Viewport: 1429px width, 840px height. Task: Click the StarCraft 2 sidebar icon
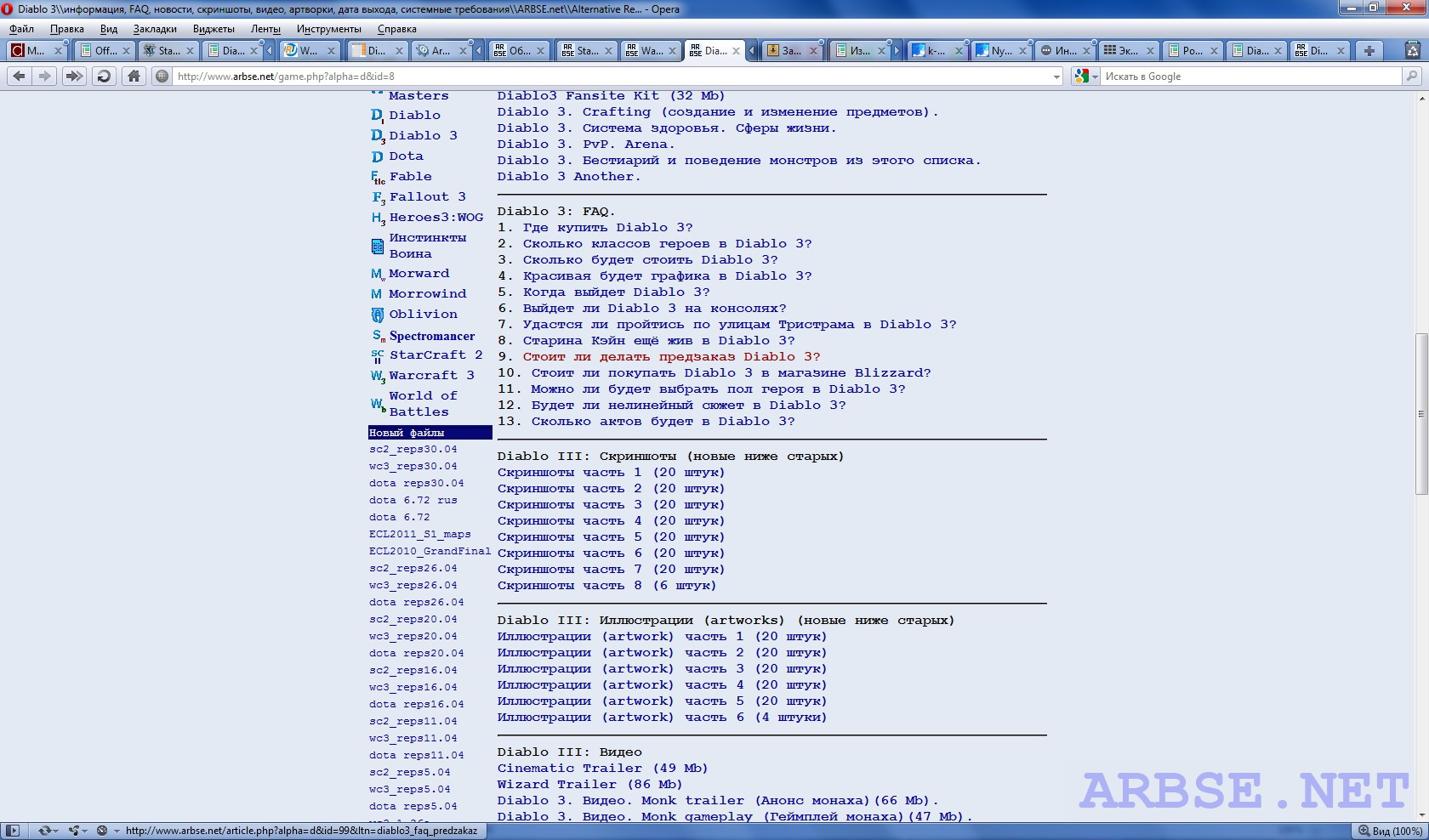pos(378,355)
